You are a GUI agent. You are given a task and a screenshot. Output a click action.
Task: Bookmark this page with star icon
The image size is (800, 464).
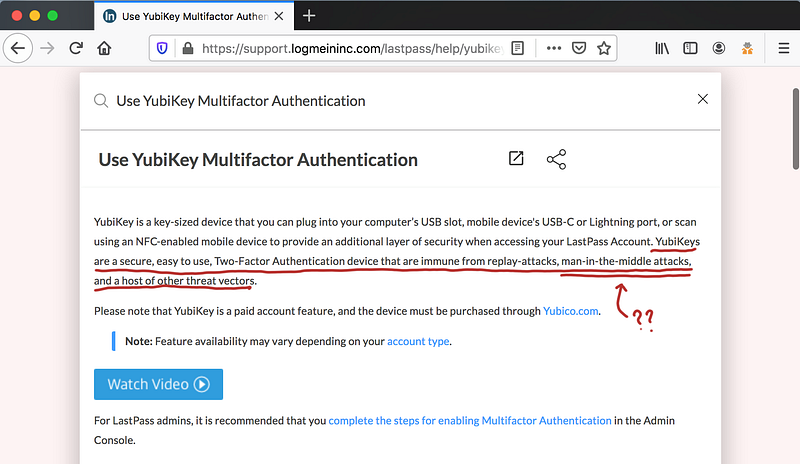[x=604, y=48]
